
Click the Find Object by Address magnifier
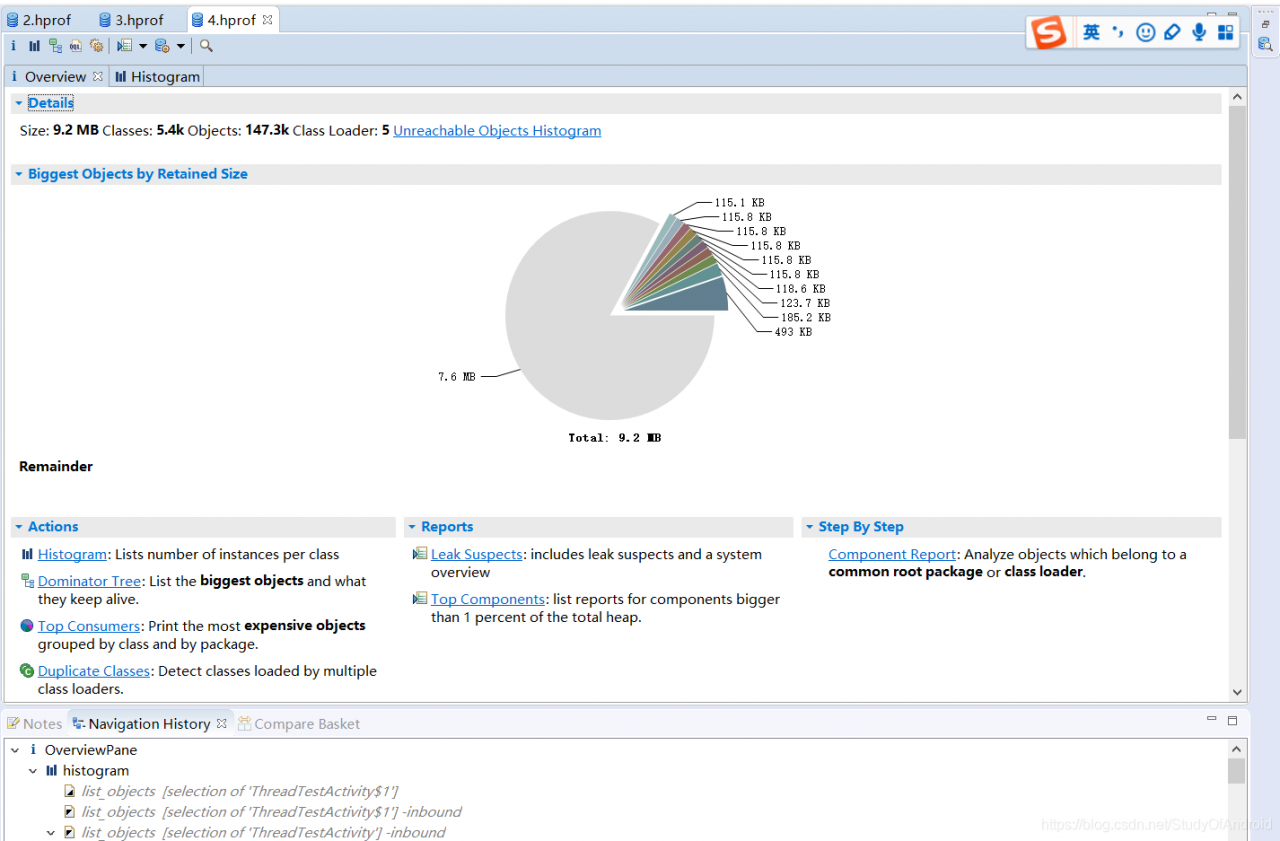pos(206,46)
